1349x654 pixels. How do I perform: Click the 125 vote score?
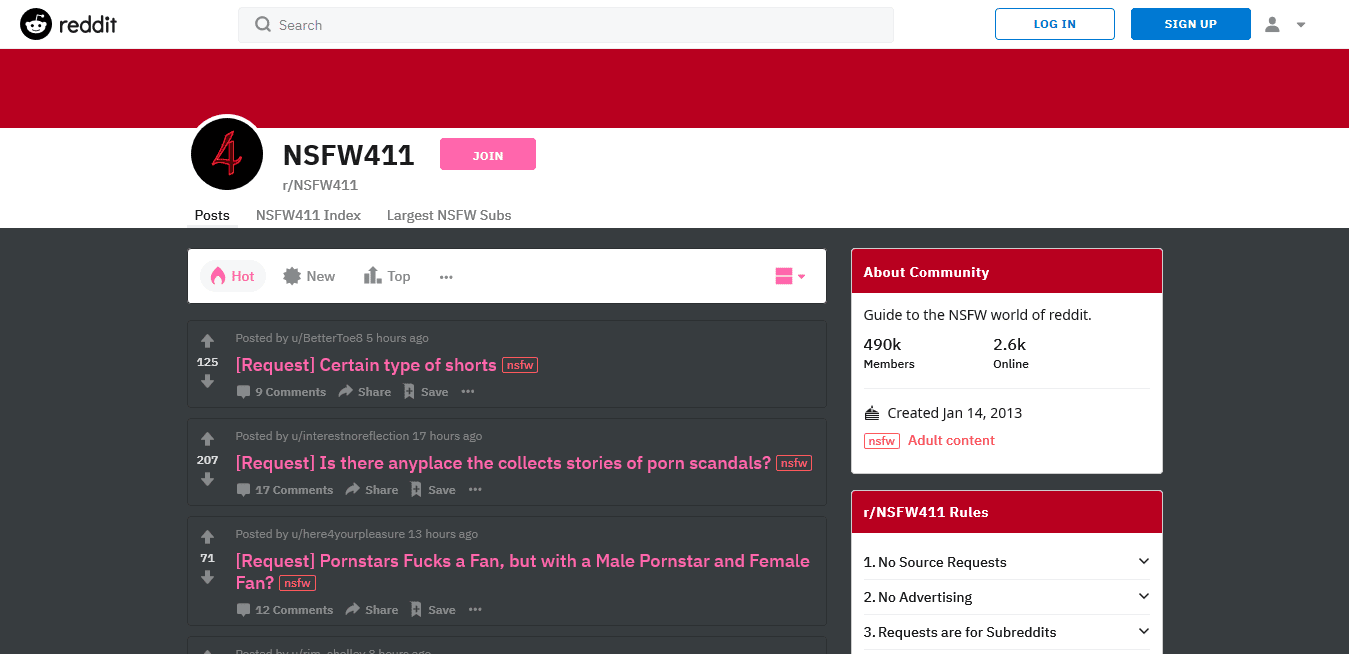coord(207,362)
